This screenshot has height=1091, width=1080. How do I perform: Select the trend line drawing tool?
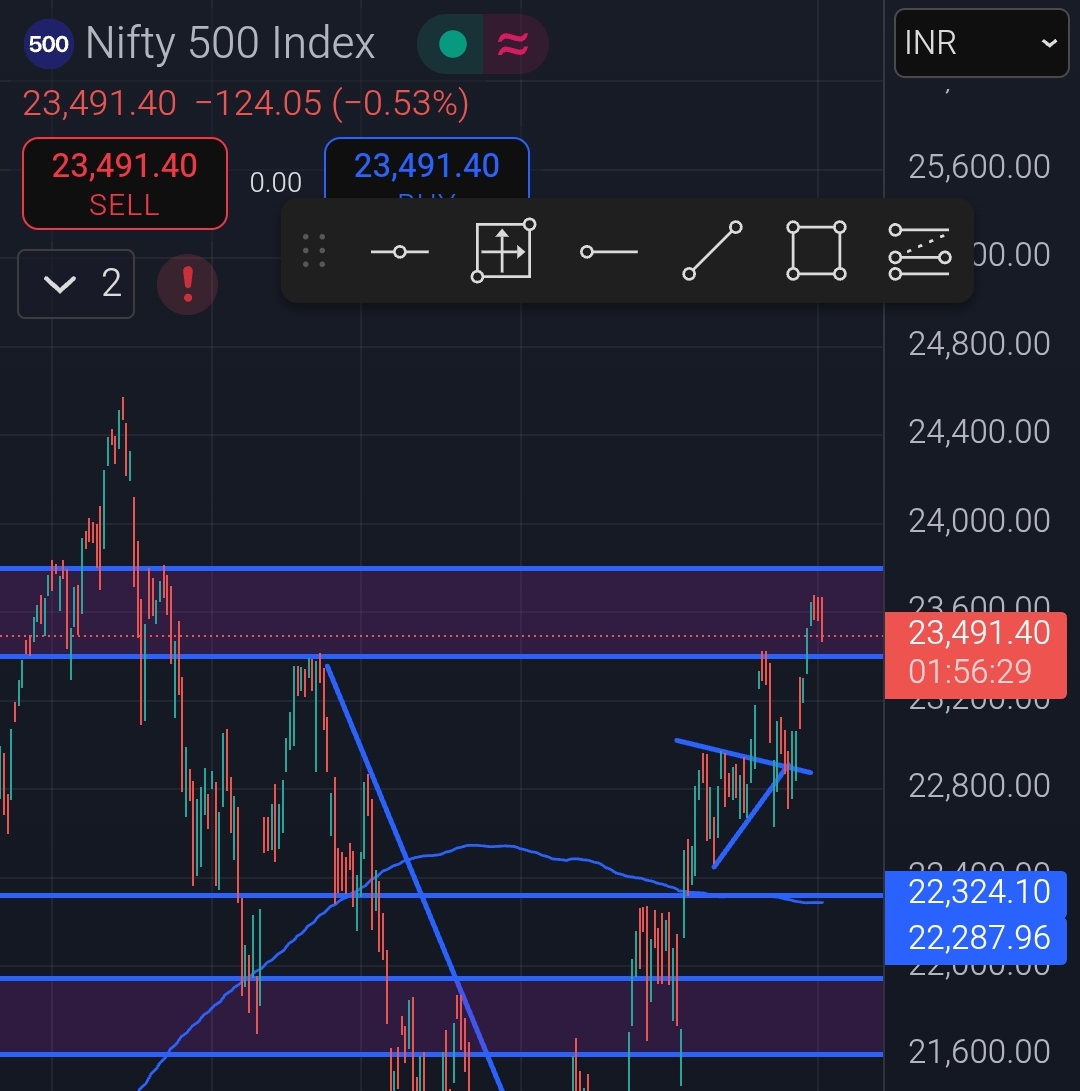pyautogui.click(x=713, y=251)
